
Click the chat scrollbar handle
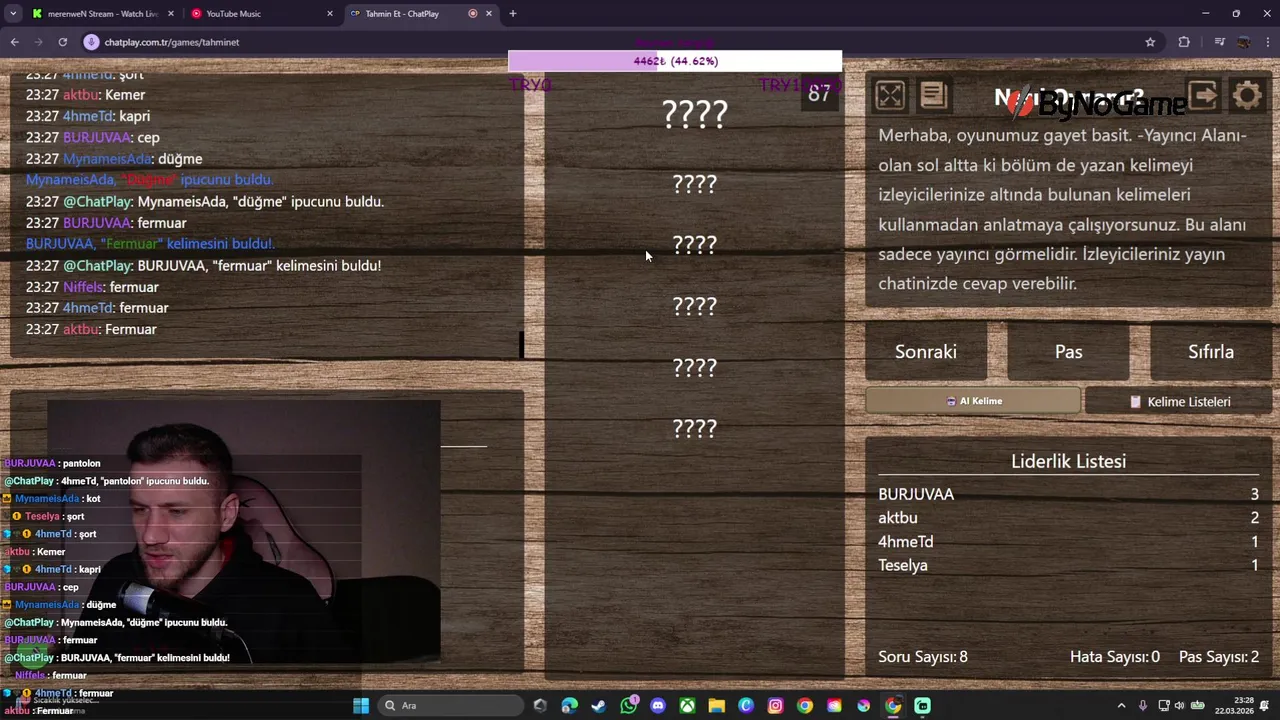point(521,344)
